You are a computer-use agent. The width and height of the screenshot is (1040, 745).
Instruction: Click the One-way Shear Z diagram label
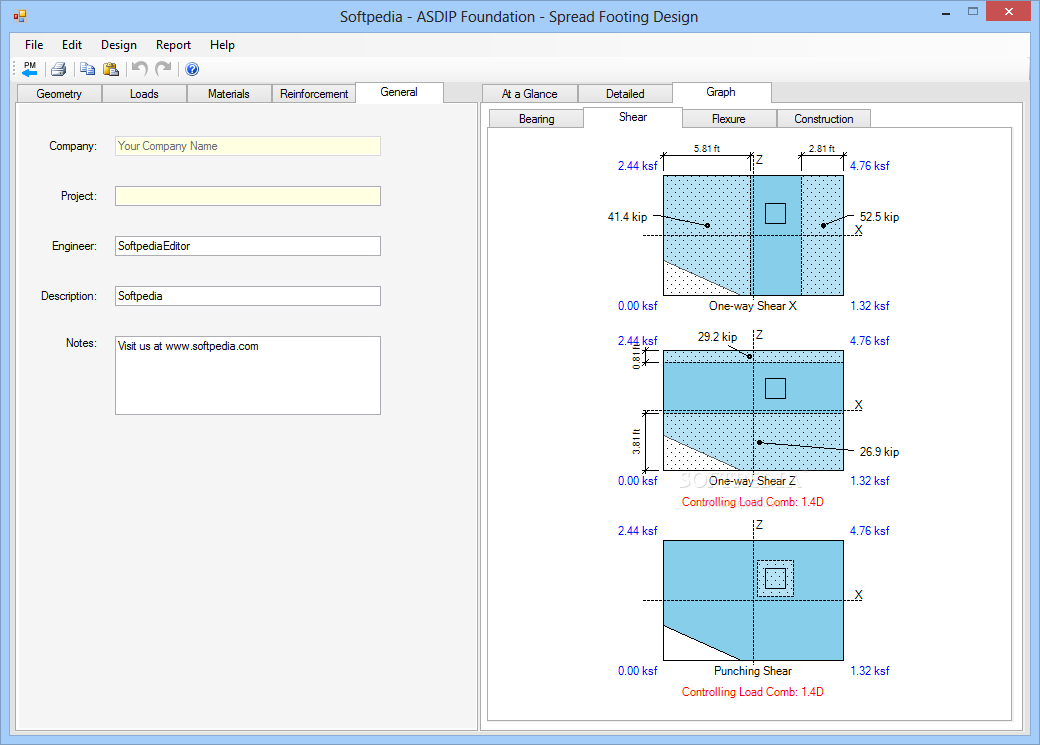click(752, 481)
